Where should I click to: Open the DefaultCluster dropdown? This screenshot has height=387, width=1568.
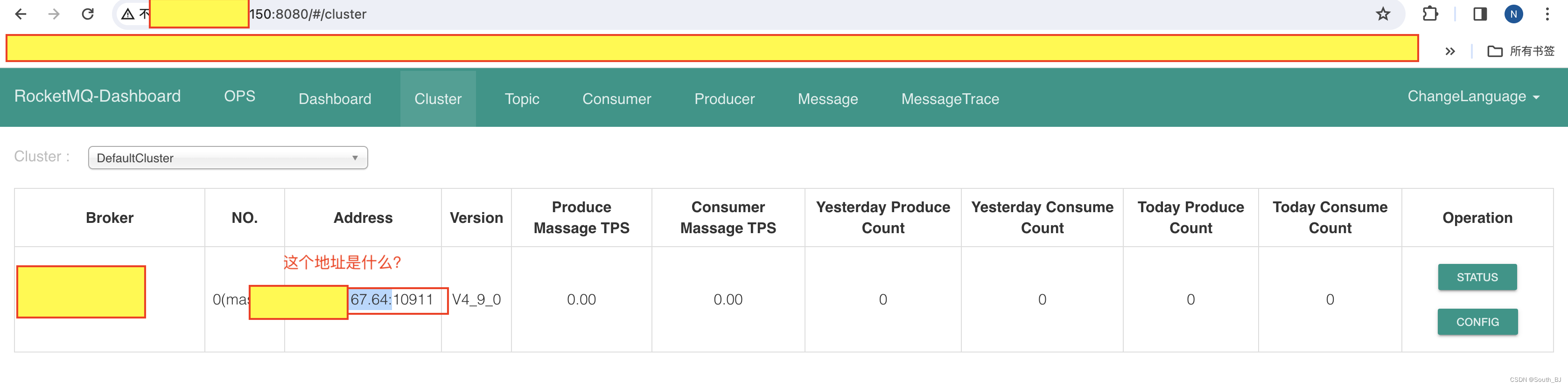[228, 158]
